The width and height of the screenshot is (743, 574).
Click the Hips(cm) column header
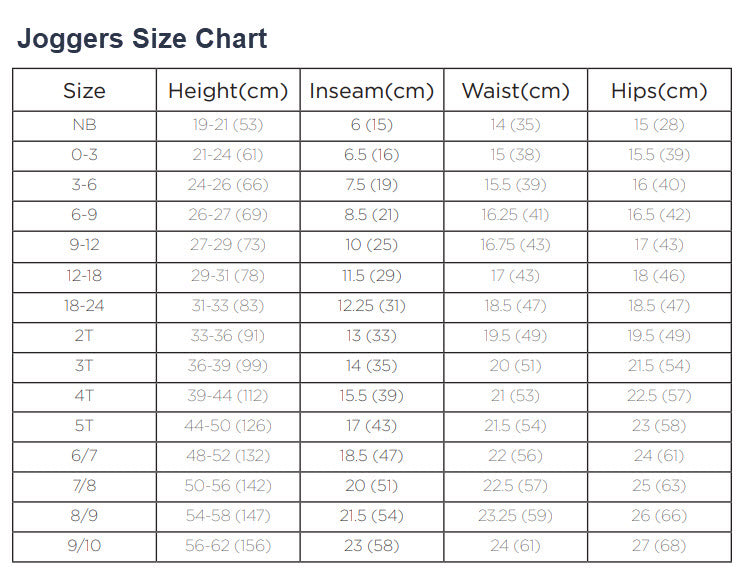[x=659, y=91]
